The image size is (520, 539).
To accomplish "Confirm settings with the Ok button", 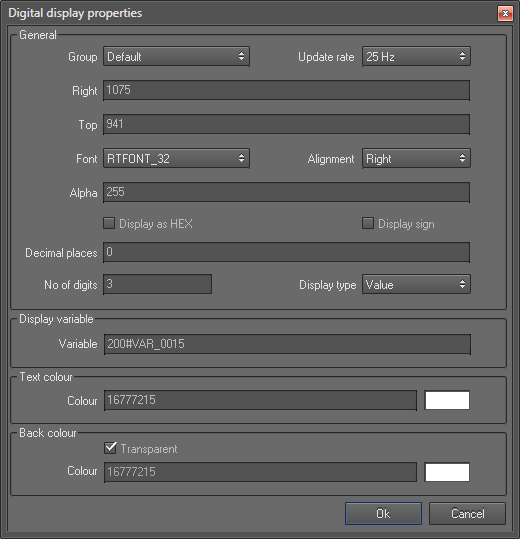I will [383, 514].
